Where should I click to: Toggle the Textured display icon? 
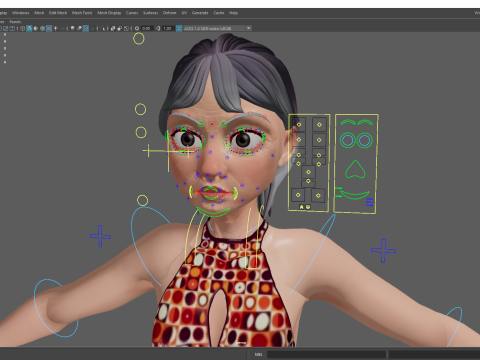[49, 28]
